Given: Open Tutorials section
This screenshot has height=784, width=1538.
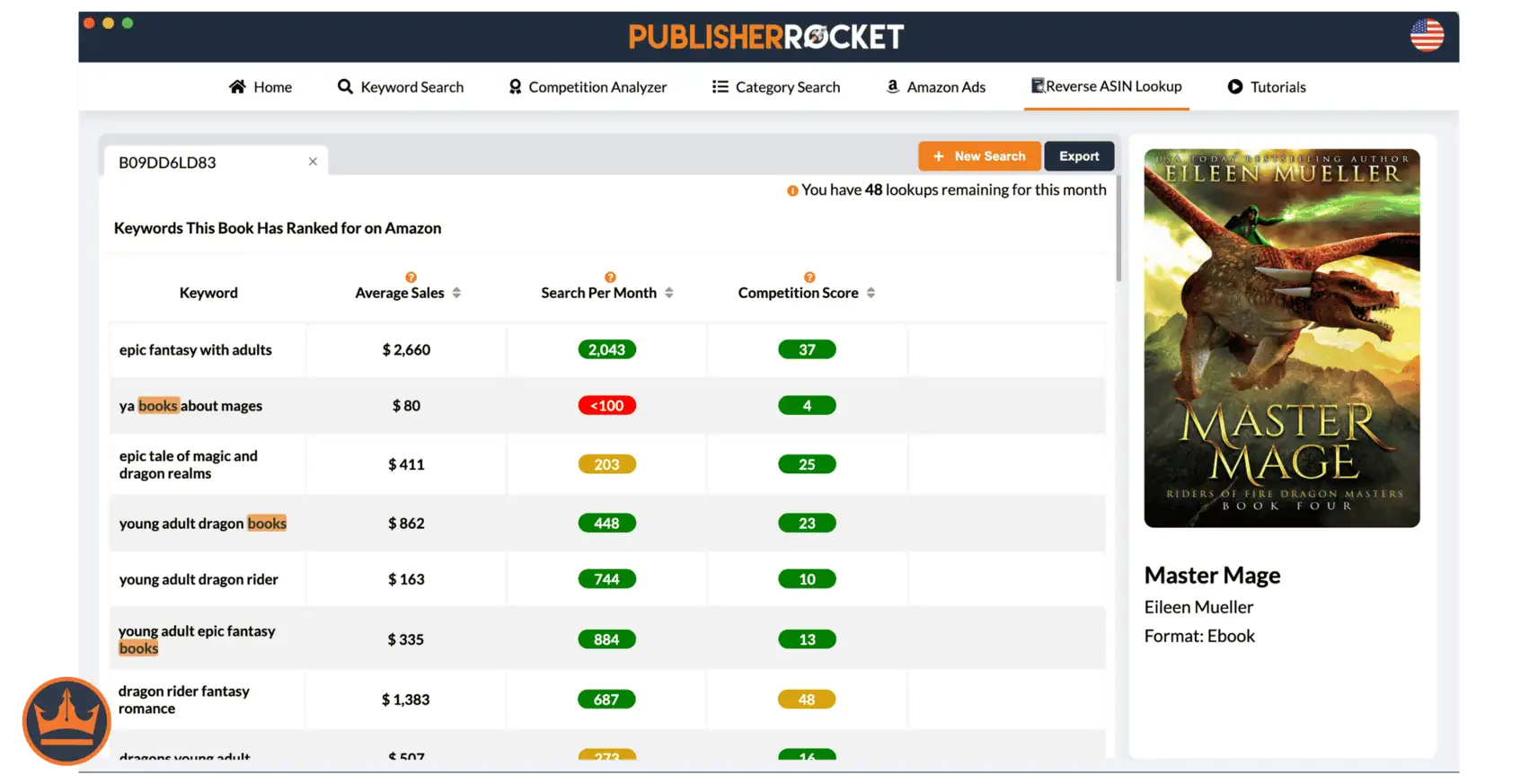Looking at the screenshot, I should coord(1267,87).
